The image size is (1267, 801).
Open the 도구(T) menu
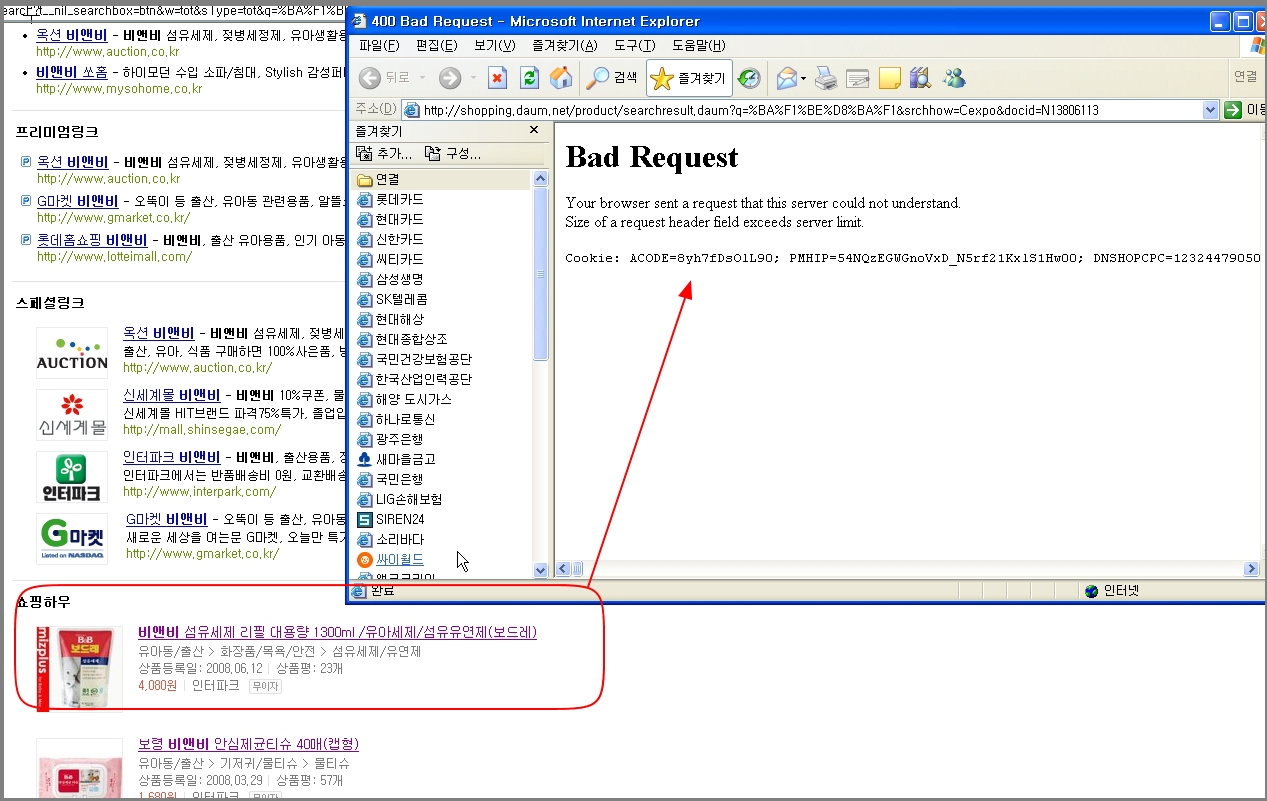point(635,46)
